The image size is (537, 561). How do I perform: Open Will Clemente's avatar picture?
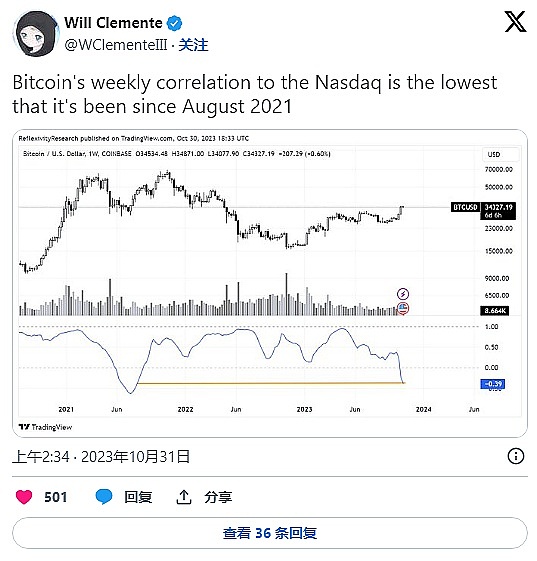pyautogui.click(x=35, y=34)
